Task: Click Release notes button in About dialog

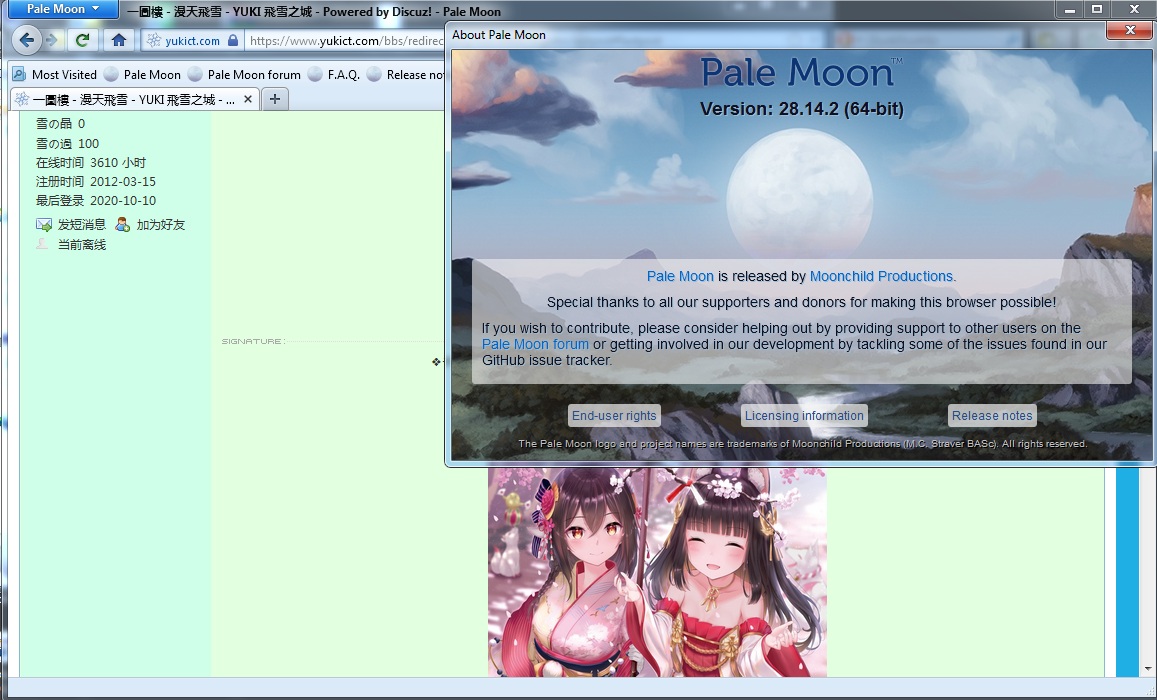Action: [992, 415]
